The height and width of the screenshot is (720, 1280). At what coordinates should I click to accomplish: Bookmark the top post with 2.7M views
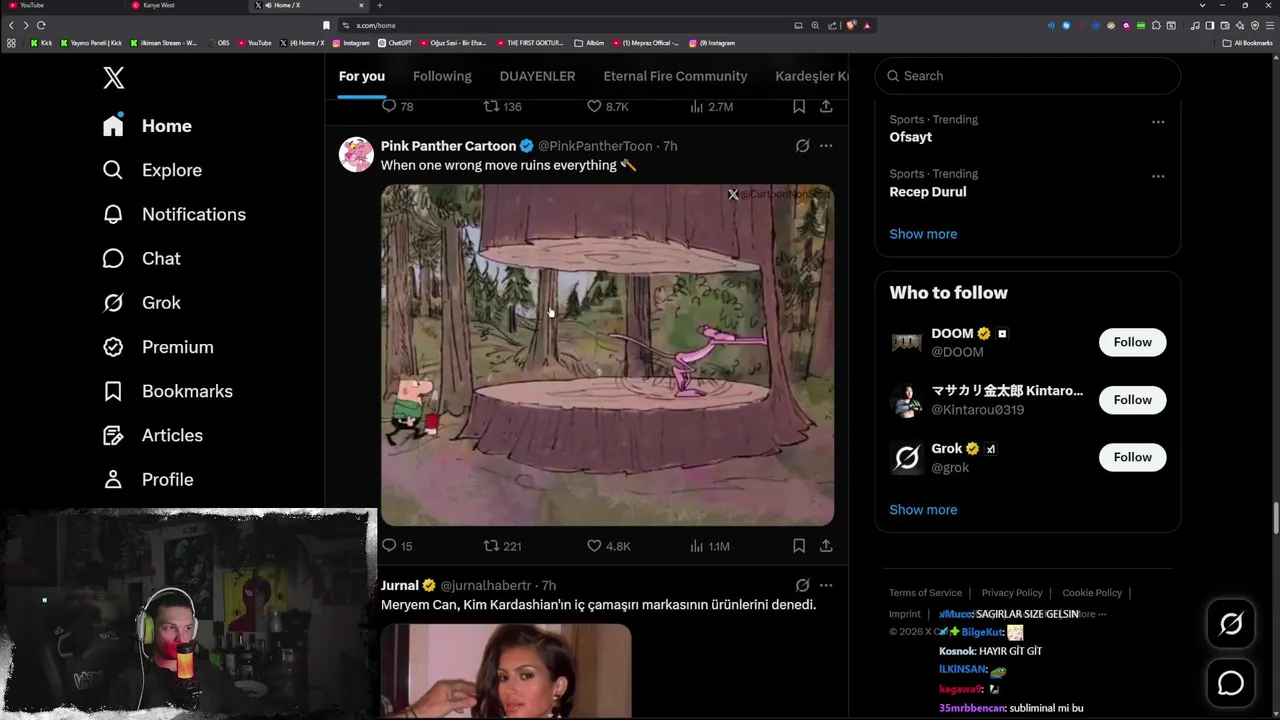pos(799,106)
